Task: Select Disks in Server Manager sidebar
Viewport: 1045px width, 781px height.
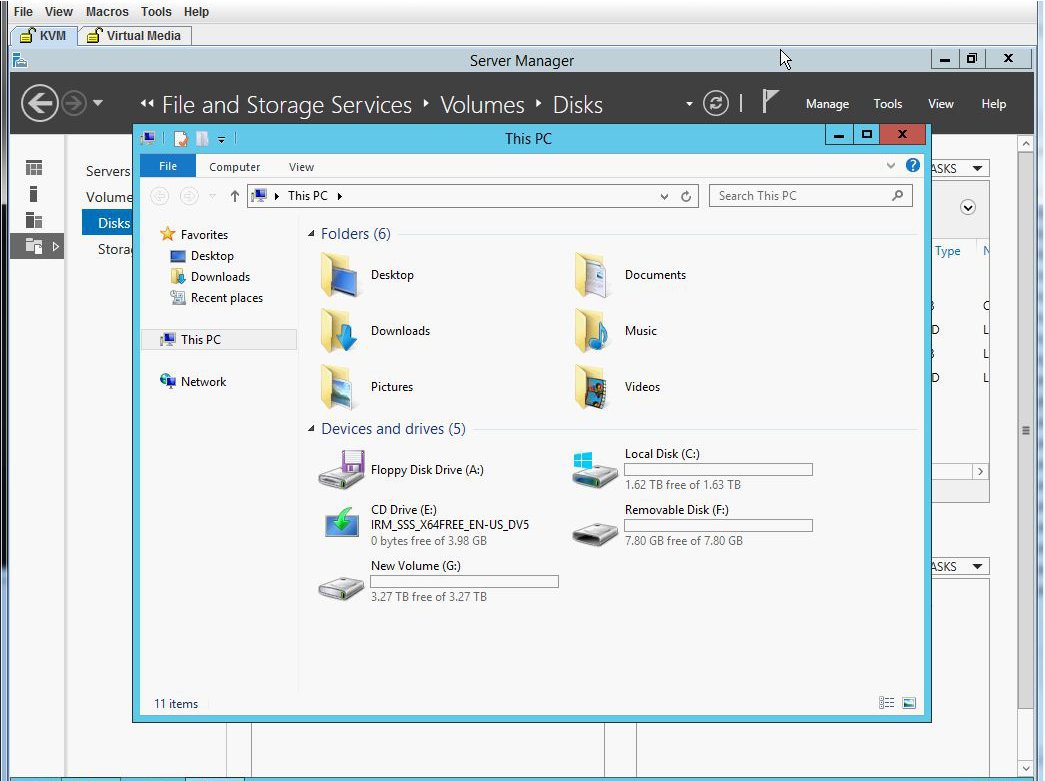Action: (x=107, y=223)
